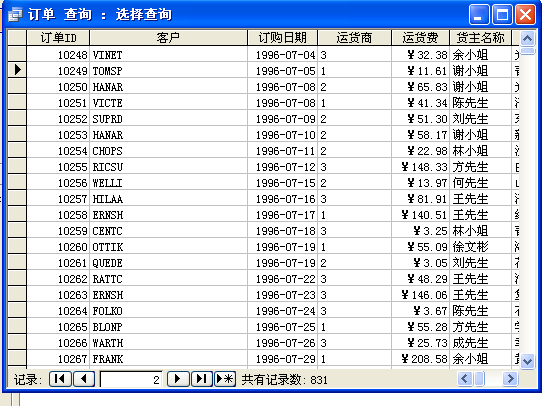Click the horizontal scrollbar left arrow
Viewport: 554px width, 406px height.
click(465, 378)
